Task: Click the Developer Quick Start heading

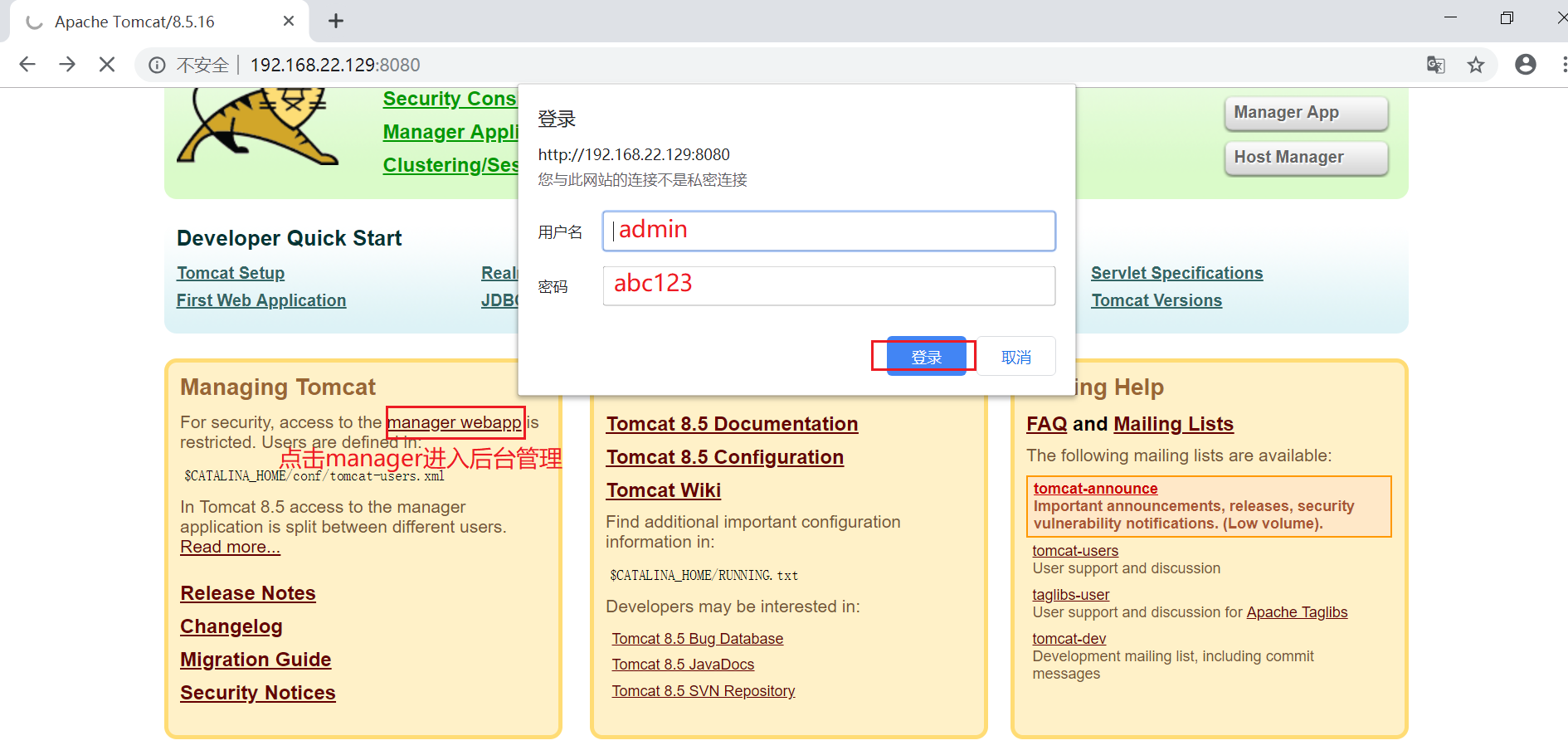Action: (290, 238)
